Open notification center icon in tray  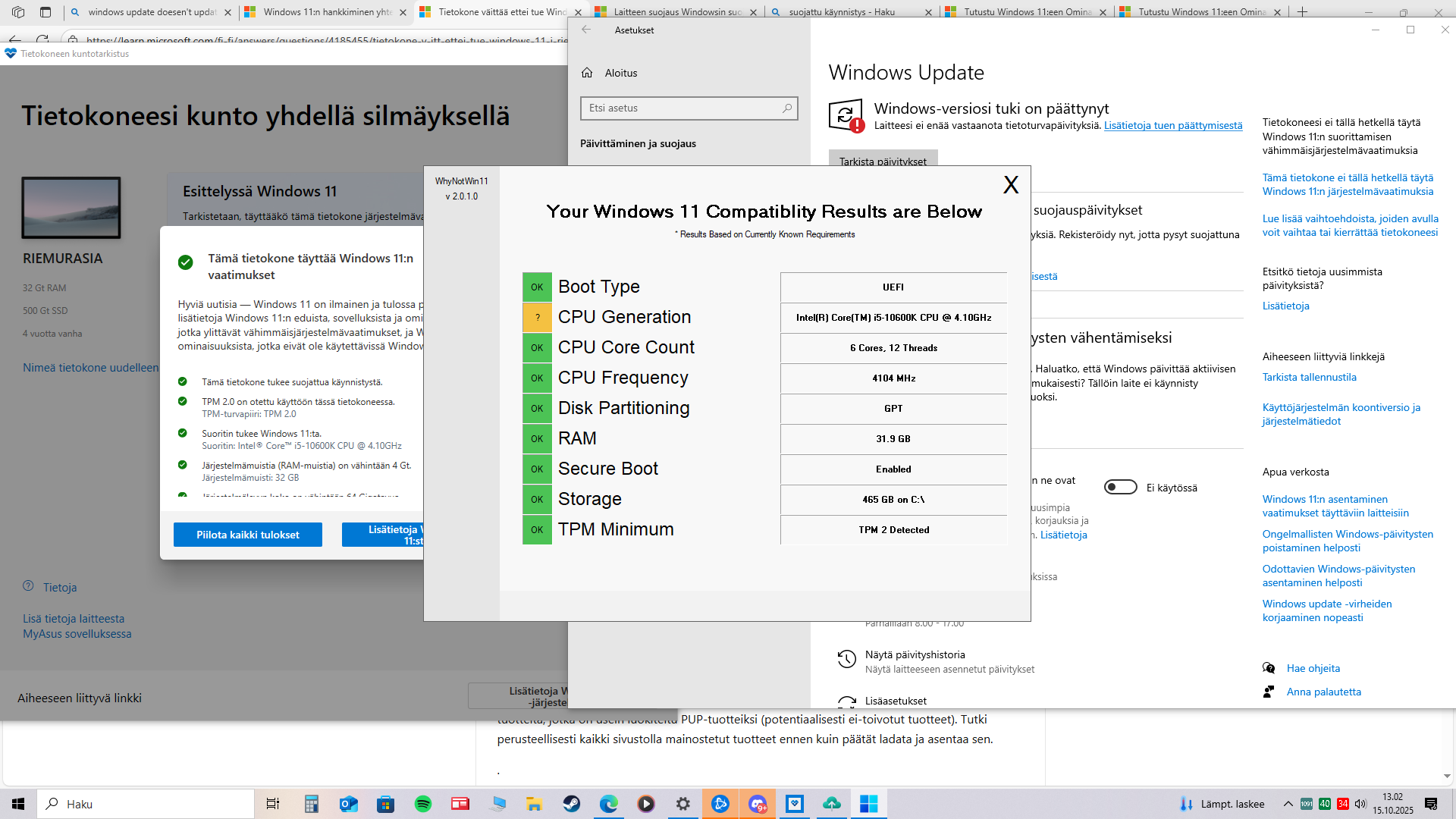[x=1431, y=804]
